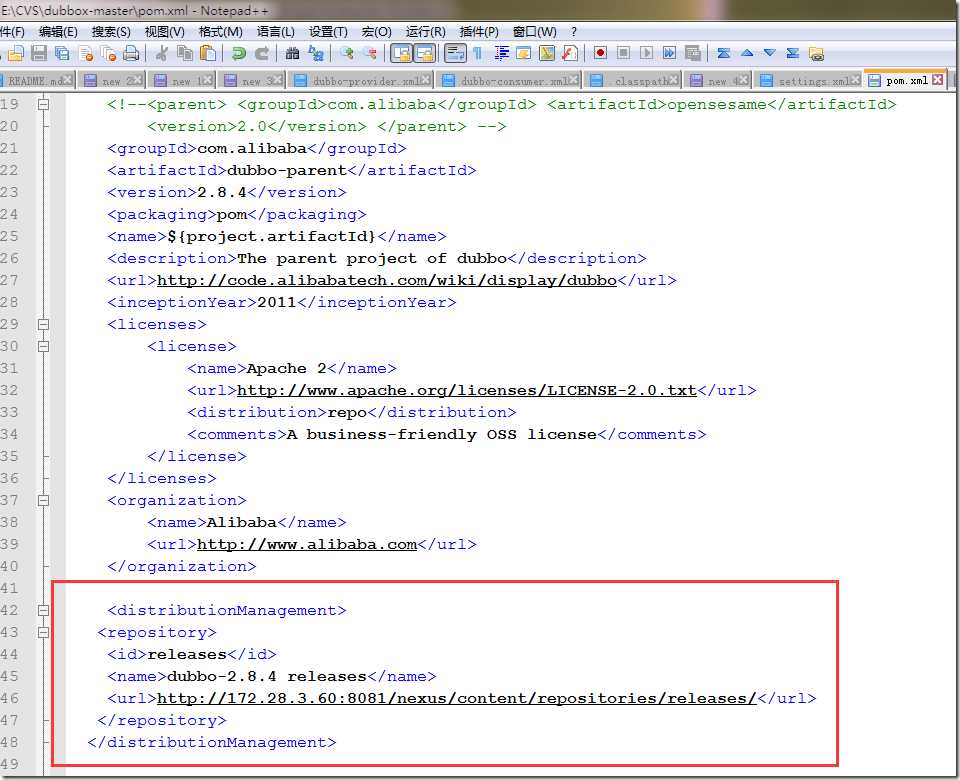Click the Playback macro icon
Image resolution: width=960 pixels, height=780 pixels.
[646, 53]
